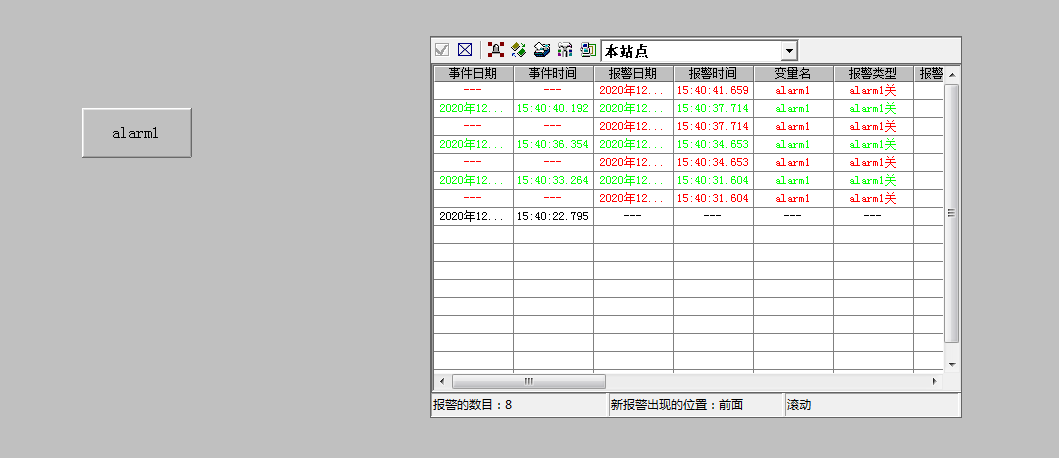Click the blue crossed-box delete icon
The width and height of the screenshot is (1059, 458).
(465, 50)
